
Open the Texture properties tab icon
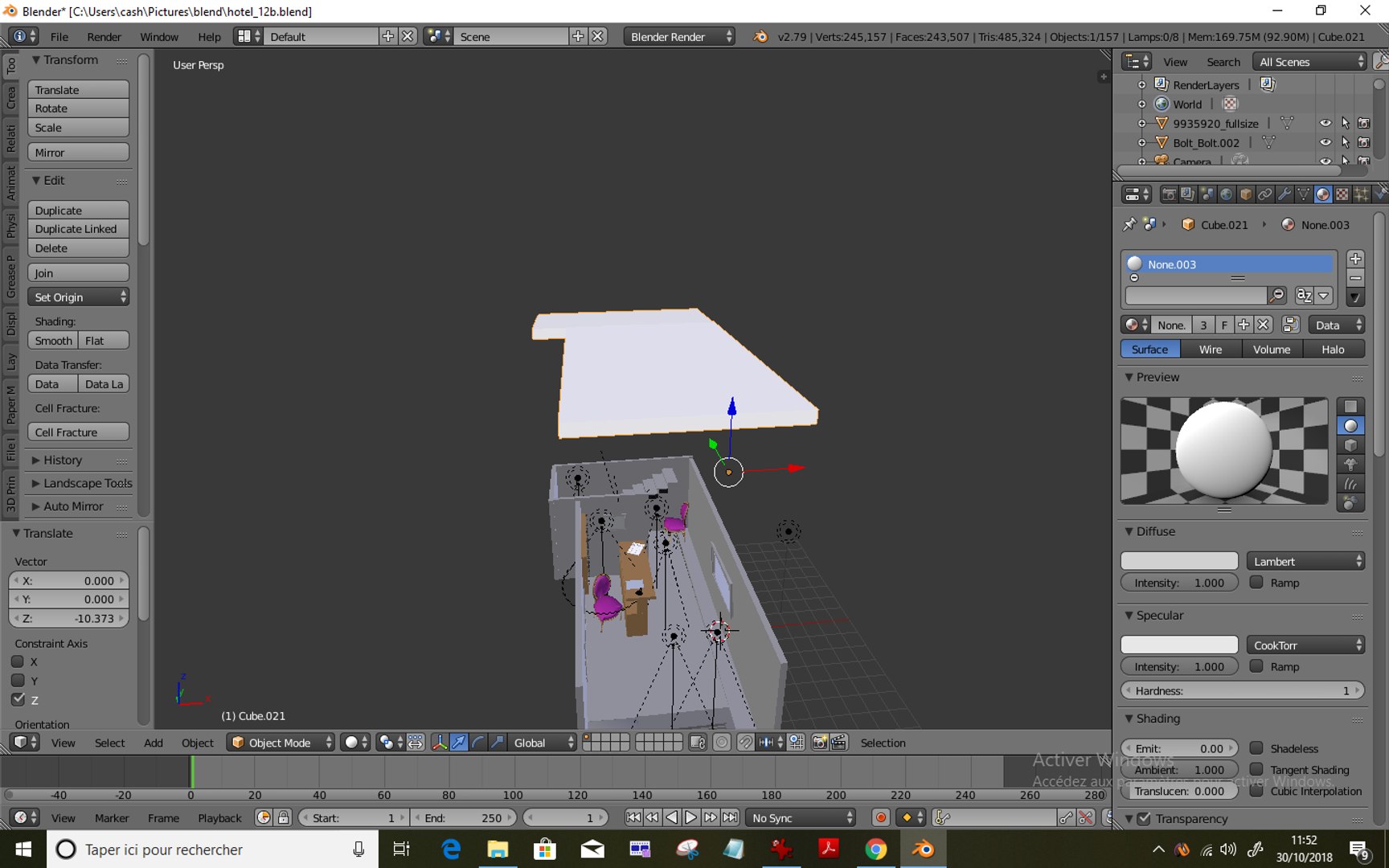(x=1342, y=194)
